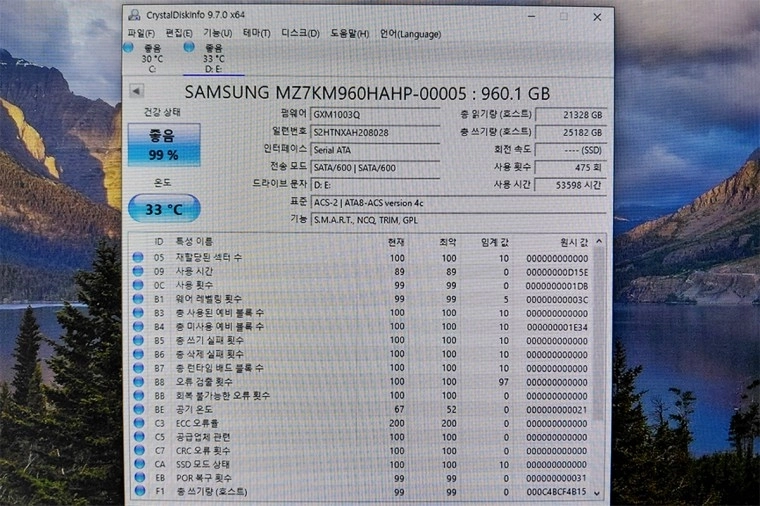Viewport: 760px width, 506px height.
Task: Click status icon of attribute B3 row
Action: coord(138,313)
